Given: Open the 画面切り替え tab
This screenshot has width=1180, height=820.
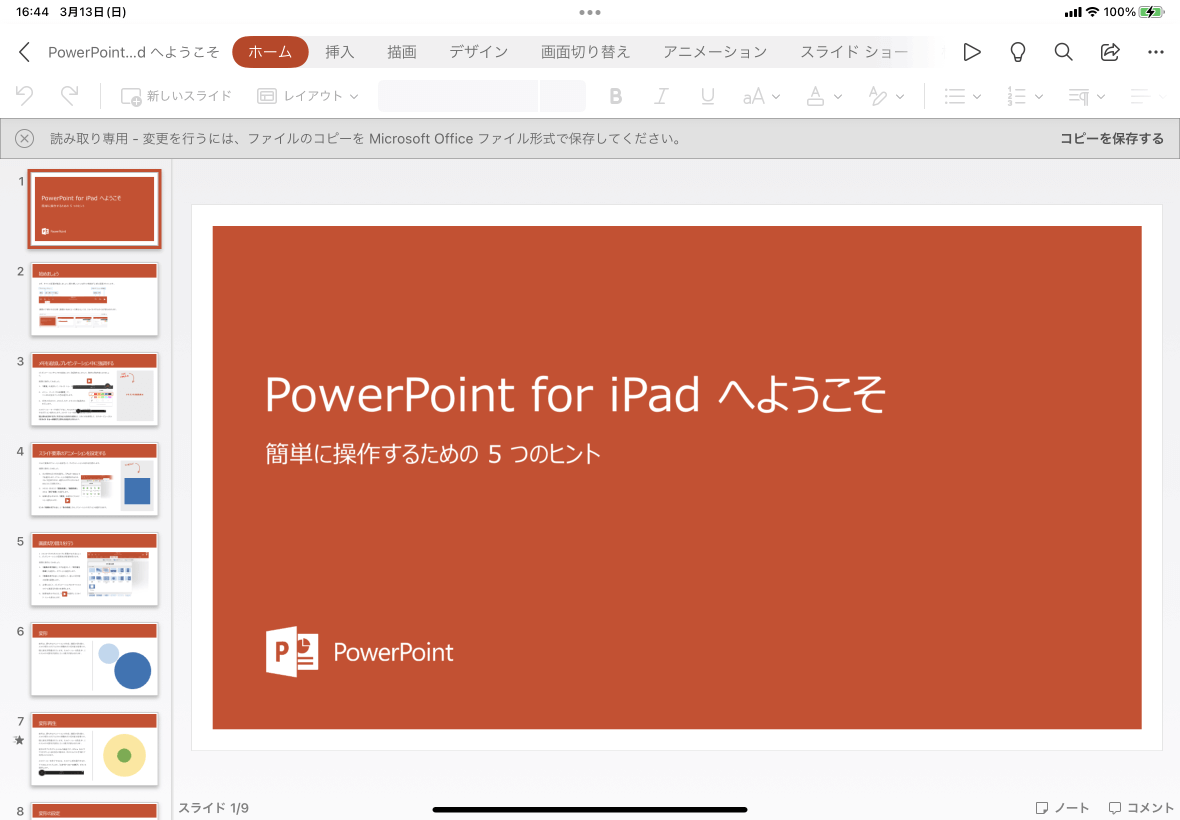Looking at the screenshot, I should click(x=585, y=52).
